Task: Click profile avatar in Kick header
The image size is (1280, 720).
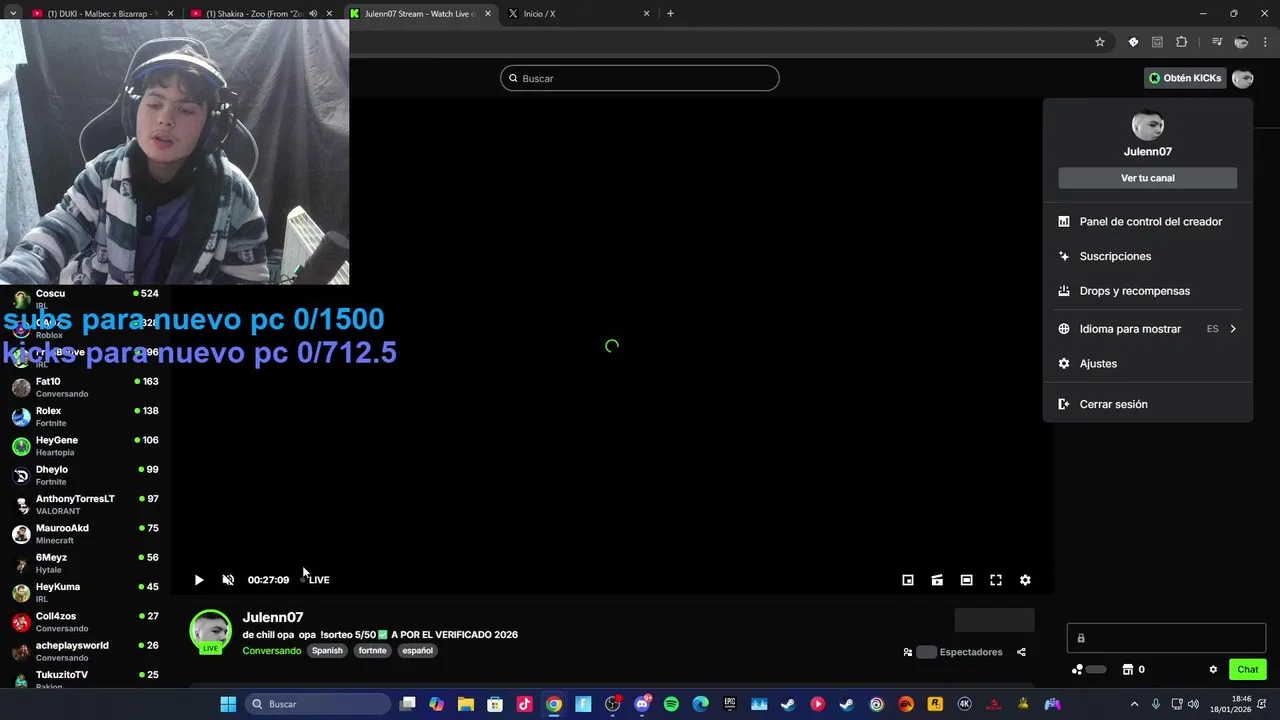Action: pyautogui.click(x=1243, y=78)
